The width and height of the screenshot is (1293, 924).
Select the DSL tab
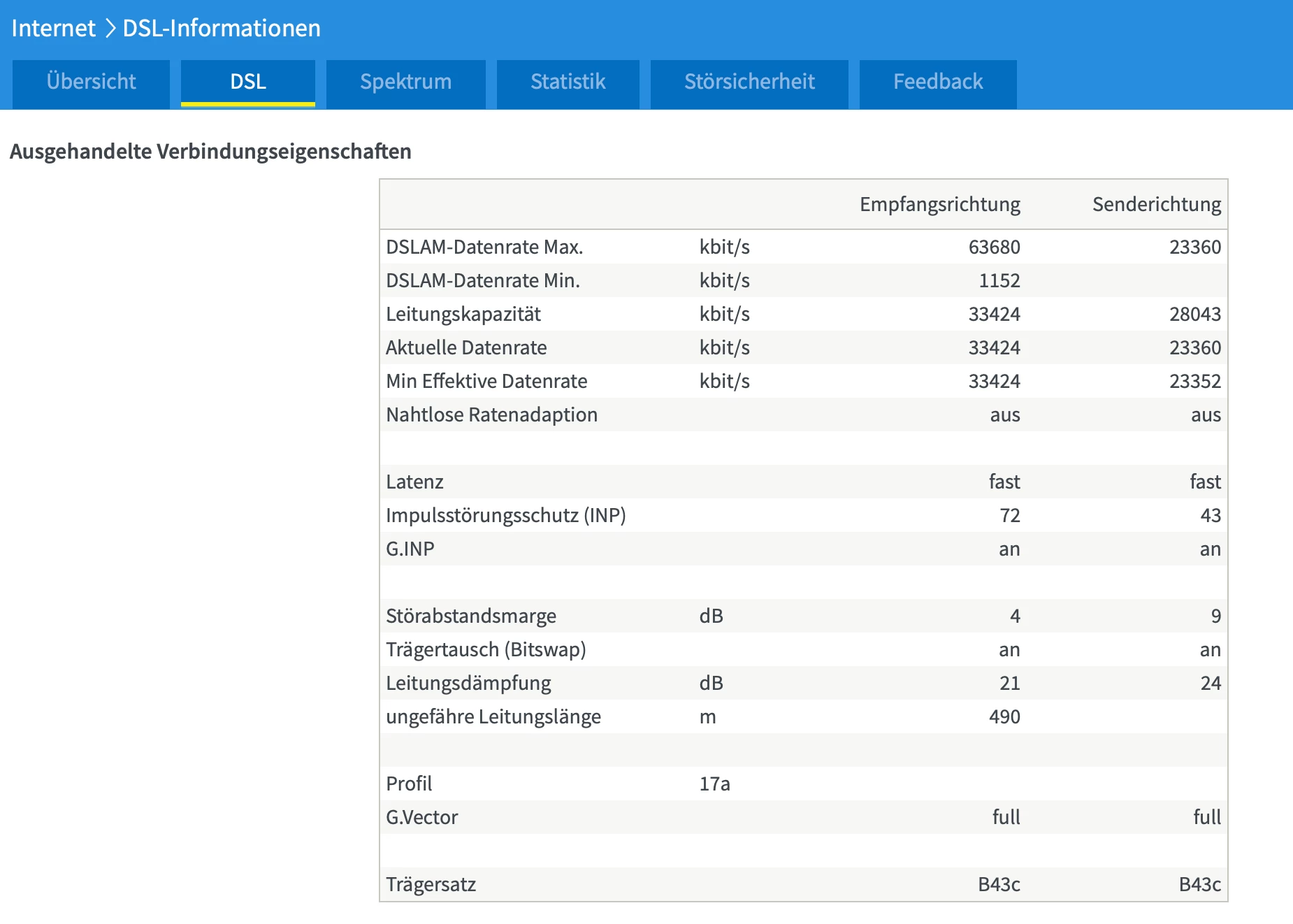(247, 82)
